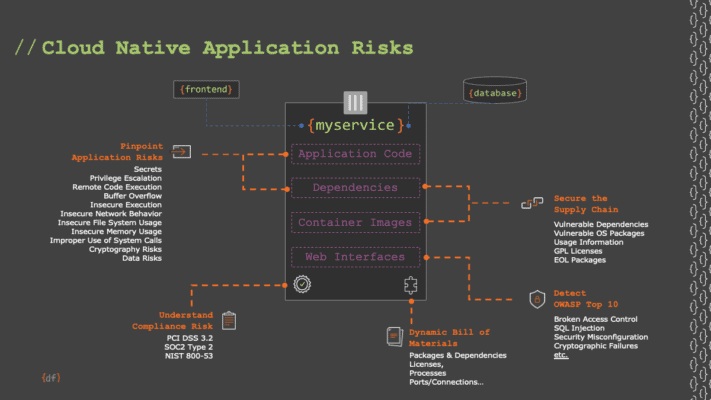Select the {frontend} box
Viewport: 711px width, 400px height.
[x=207, y=90]
